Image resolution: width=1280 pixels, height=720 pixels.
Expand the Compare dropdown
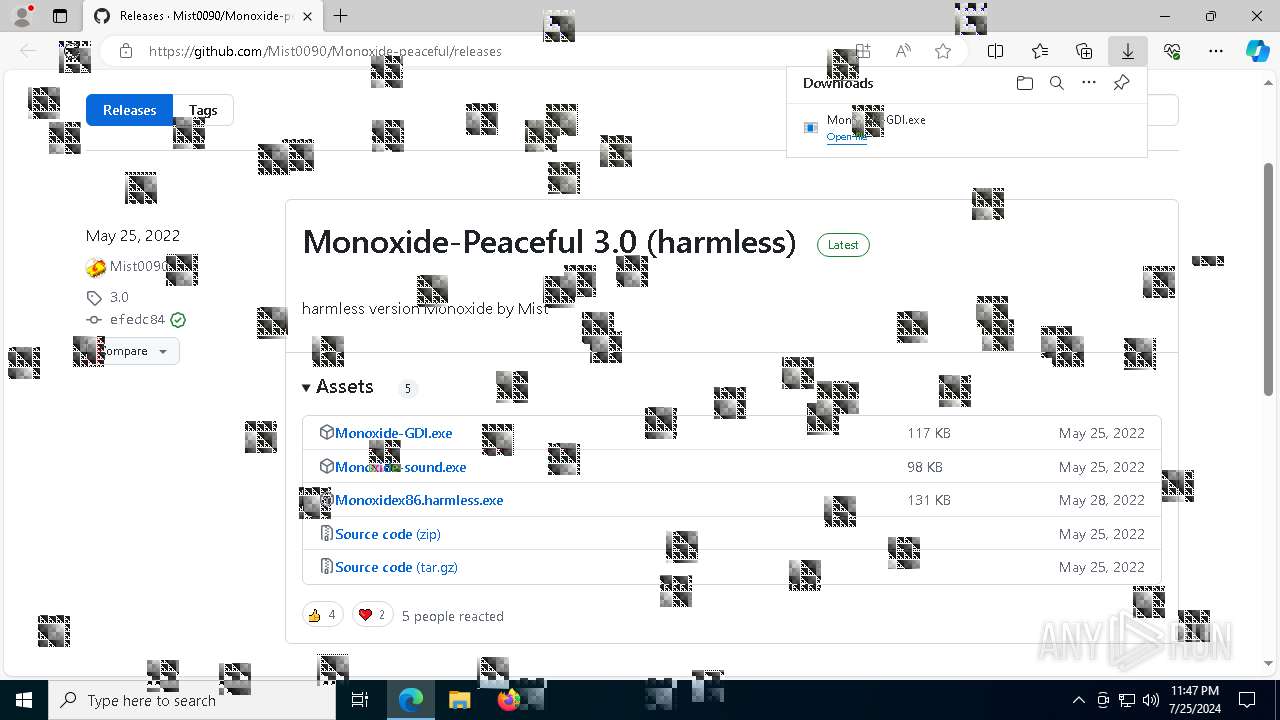(133, 351)
